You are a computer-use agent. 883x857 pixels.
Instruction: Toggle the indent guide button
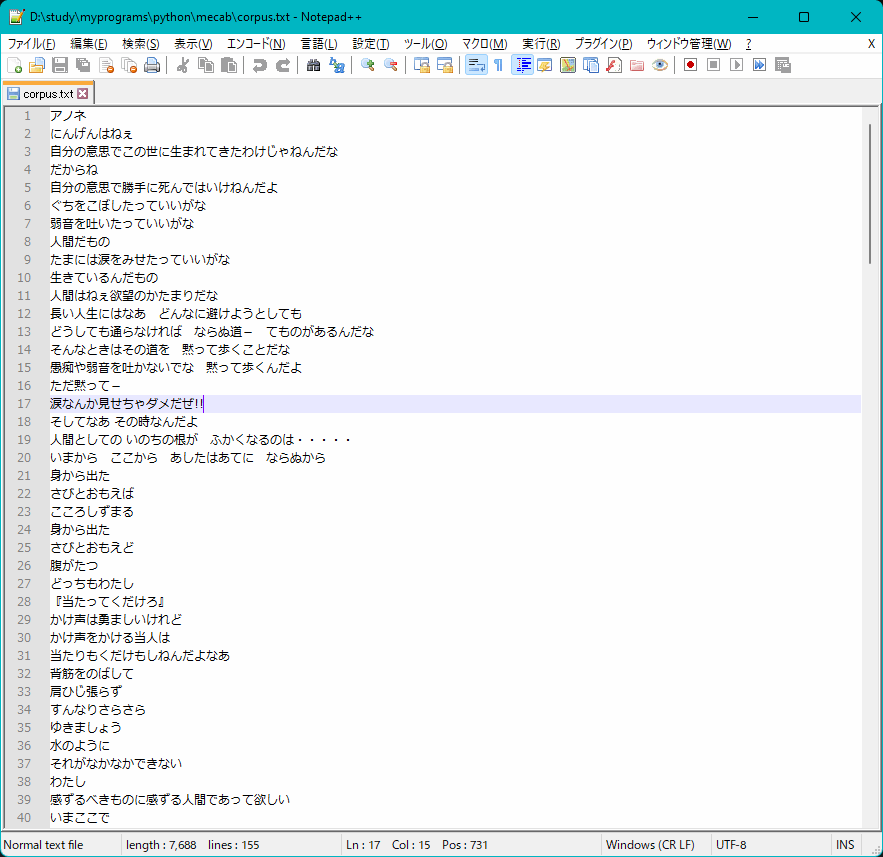pyautogui.click(x=523, y=65)
